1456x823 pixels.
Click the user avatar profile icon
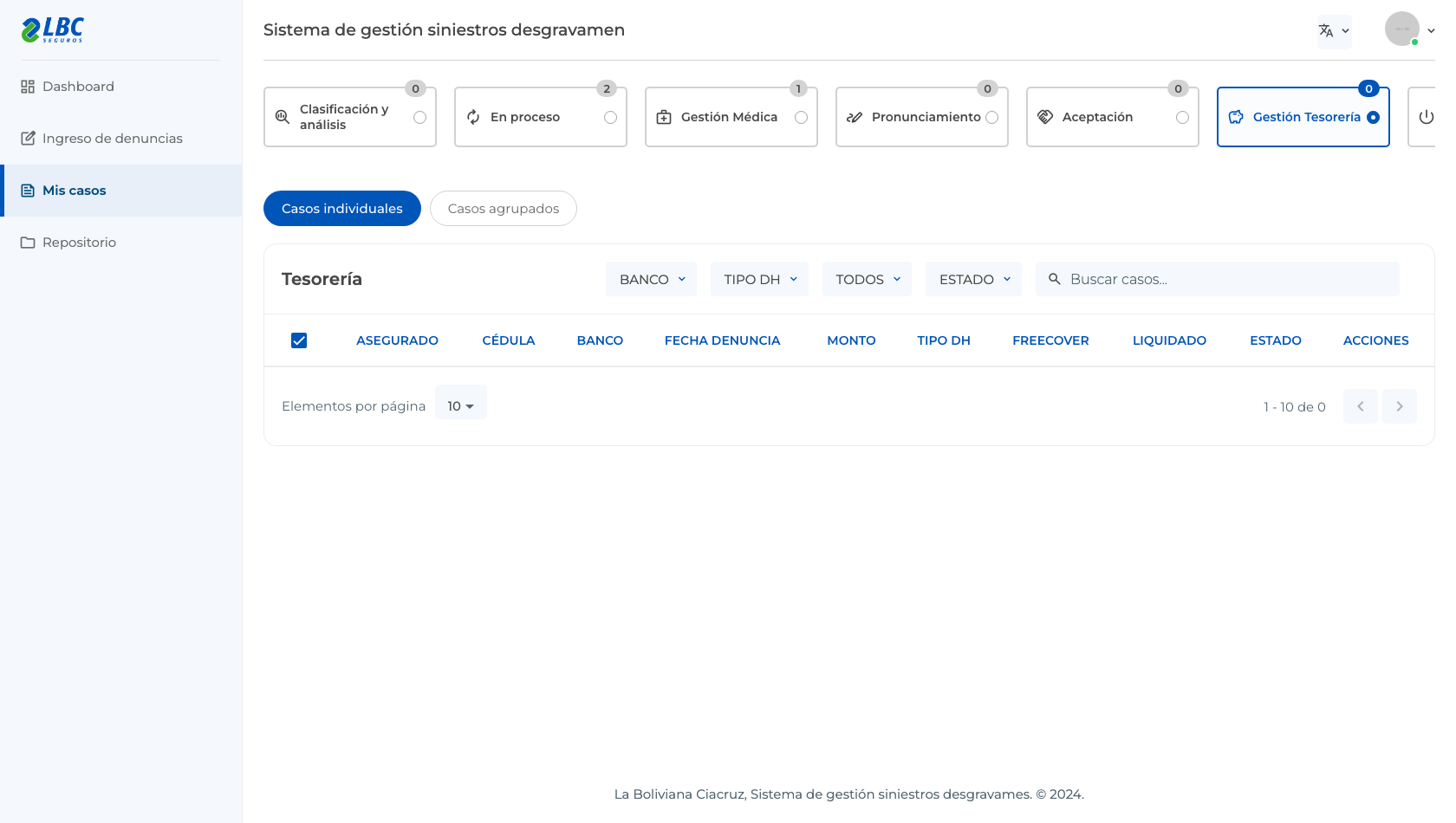click(1401, 29)
